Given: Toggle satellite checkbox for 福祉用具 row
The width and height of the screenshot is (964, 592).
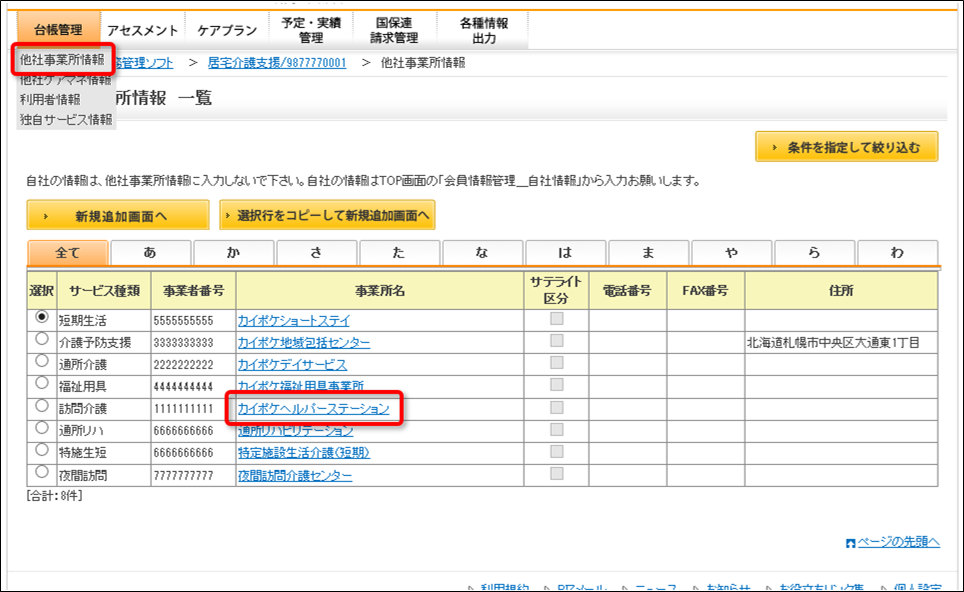Looking at the screenshot, I should click(556, 385).
